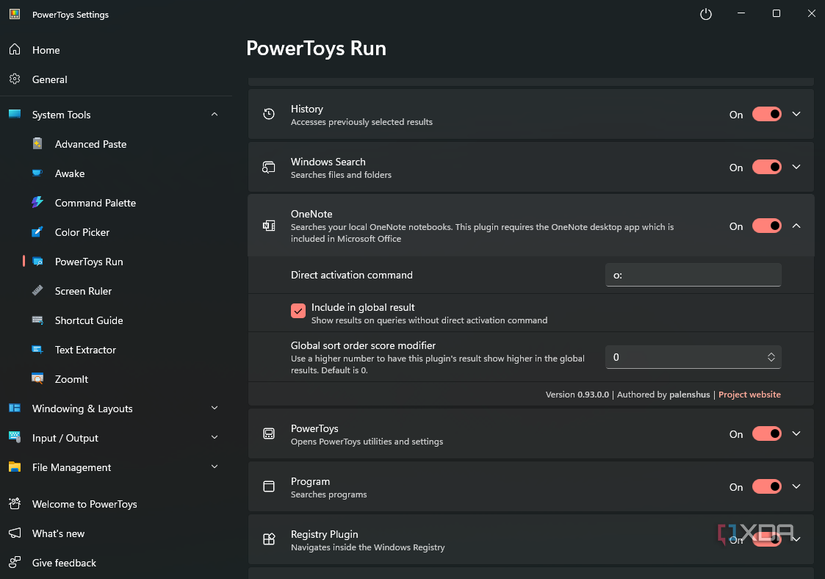
Task: Disable the Windows Search plugin switch
Action: (767, 167)
